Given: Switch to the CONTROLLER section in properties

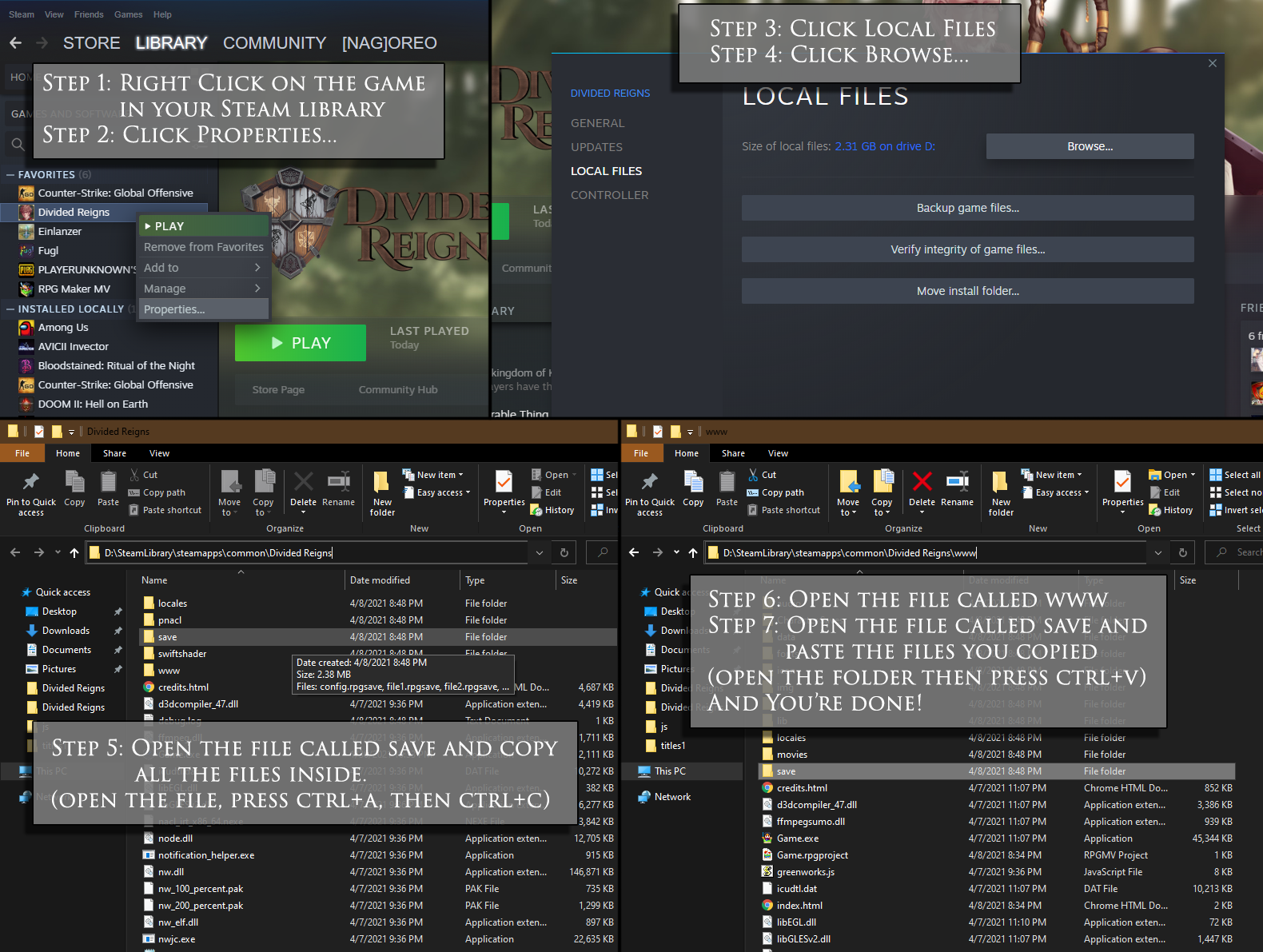Looking at the screenshot, I should pos(609,195).
